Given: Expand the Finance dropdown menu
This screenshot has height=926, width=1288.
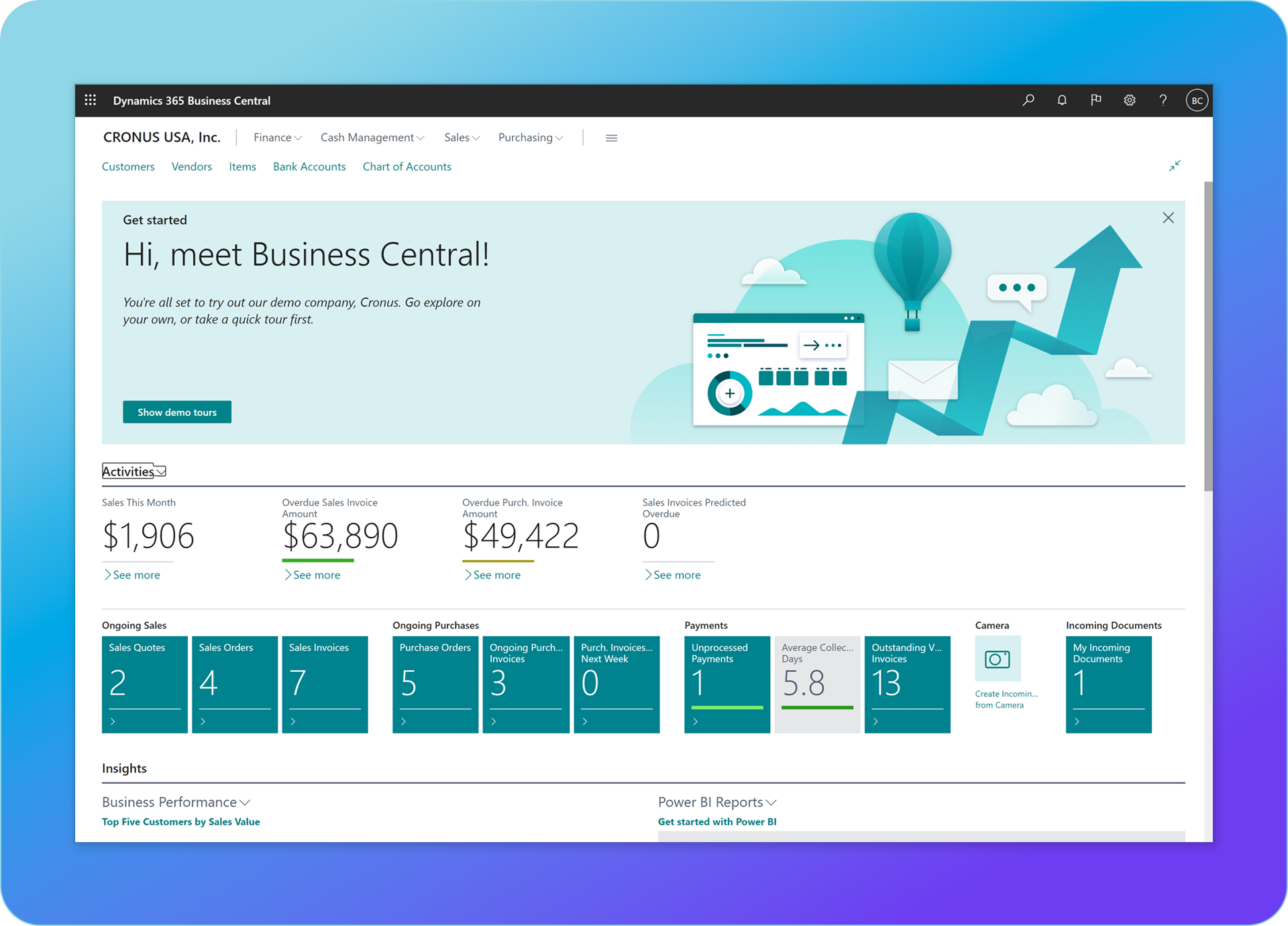Looking at the screenshot, I should pyautogui.click(x=277, y=138).
